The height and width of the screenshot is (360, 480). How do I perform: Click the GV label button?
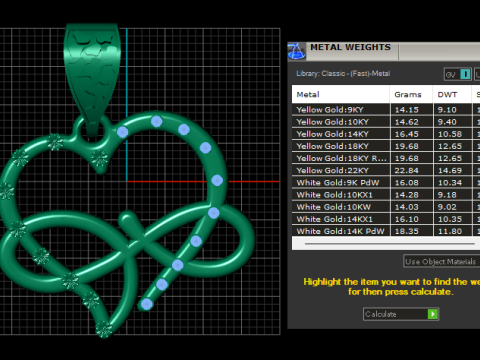pyautogui.click(x=451, y=74)
